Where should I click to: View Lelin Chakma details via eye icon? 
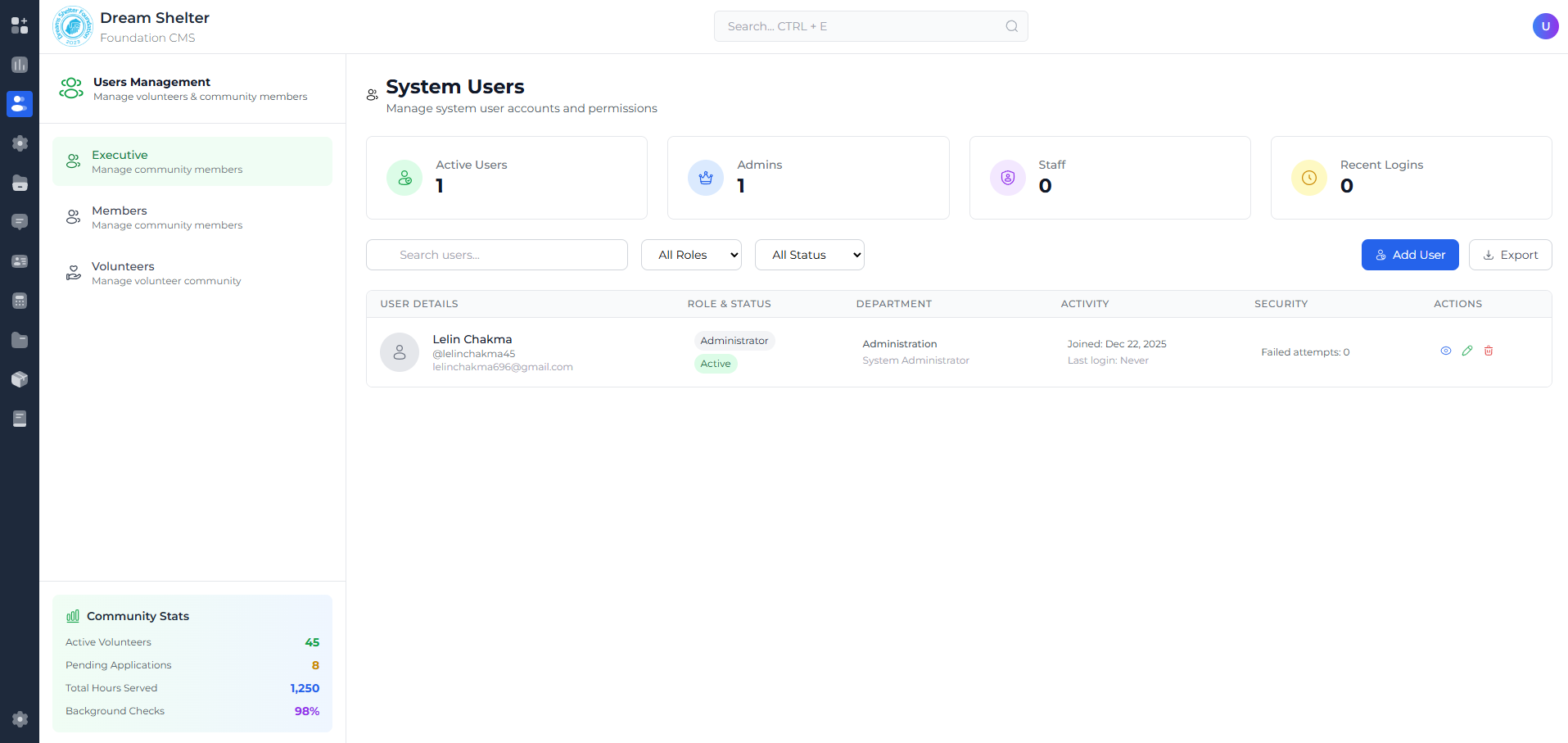pyautogui.click(x=1446, y=351)
